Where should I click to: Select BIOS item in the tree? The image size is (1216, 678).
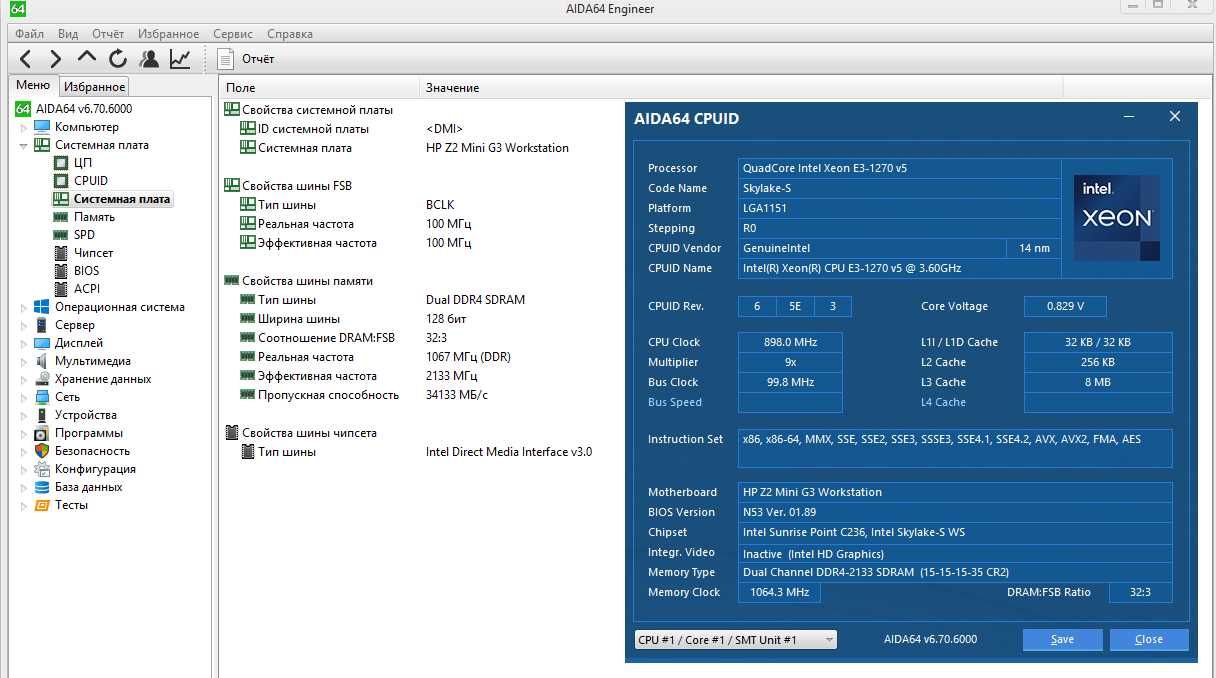[x=86, y=271]
